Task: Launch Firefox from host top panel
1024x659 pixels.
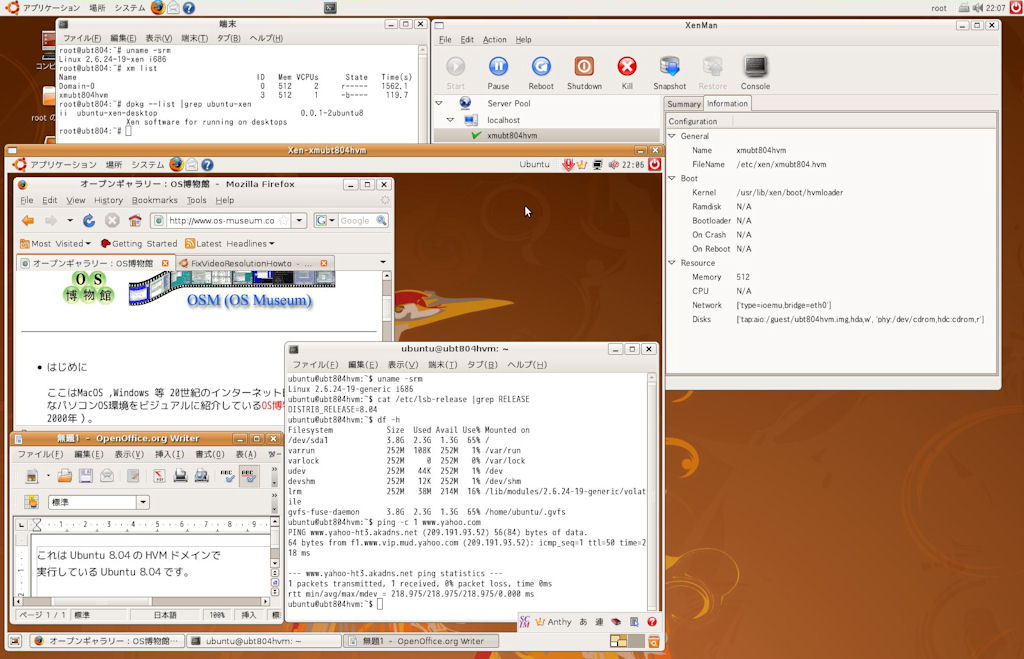Action: pos(157,8)
